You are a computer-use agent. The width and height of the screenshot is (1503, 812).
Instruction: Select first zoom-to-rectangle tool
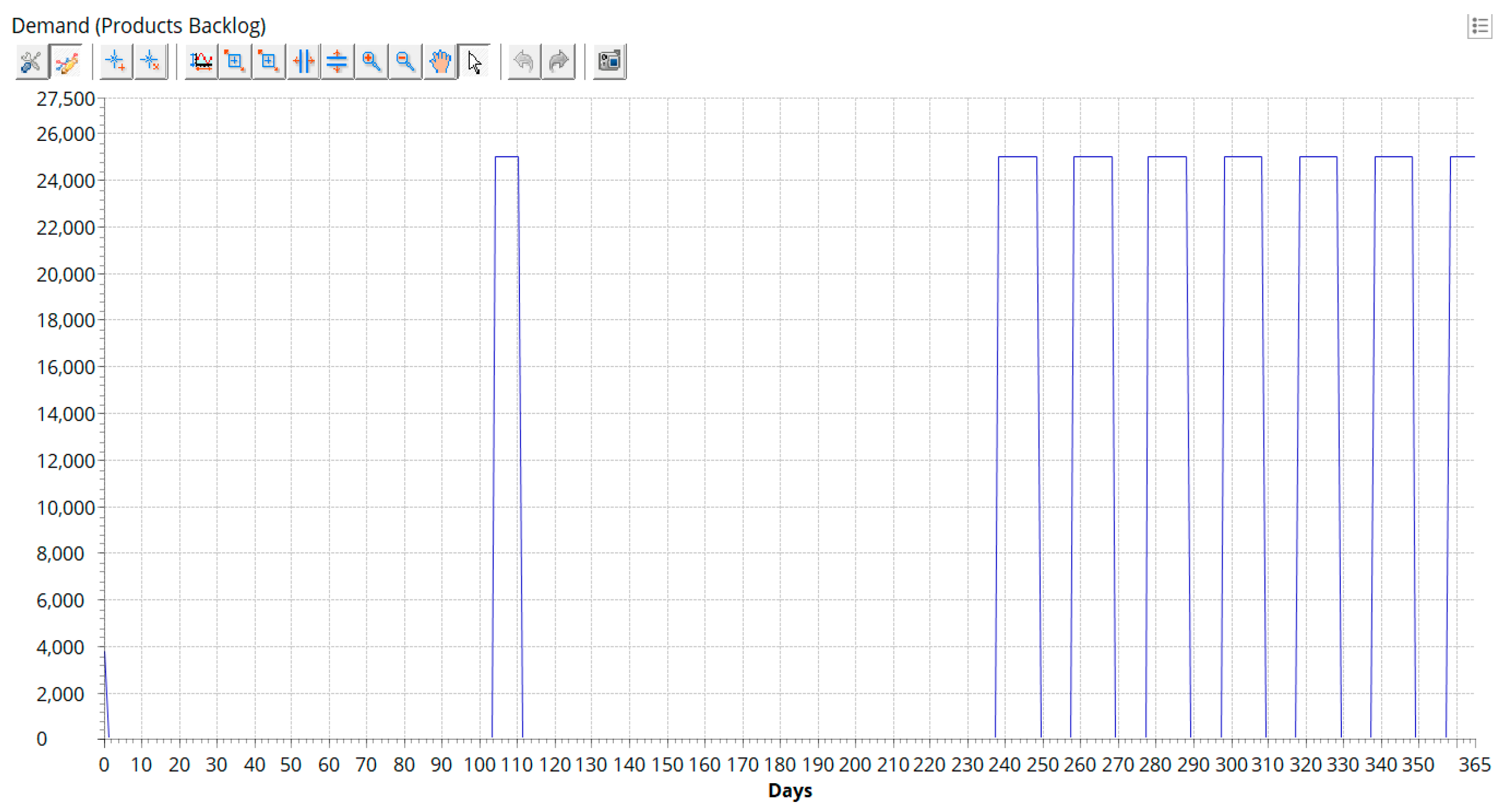[x=235, y=61]
